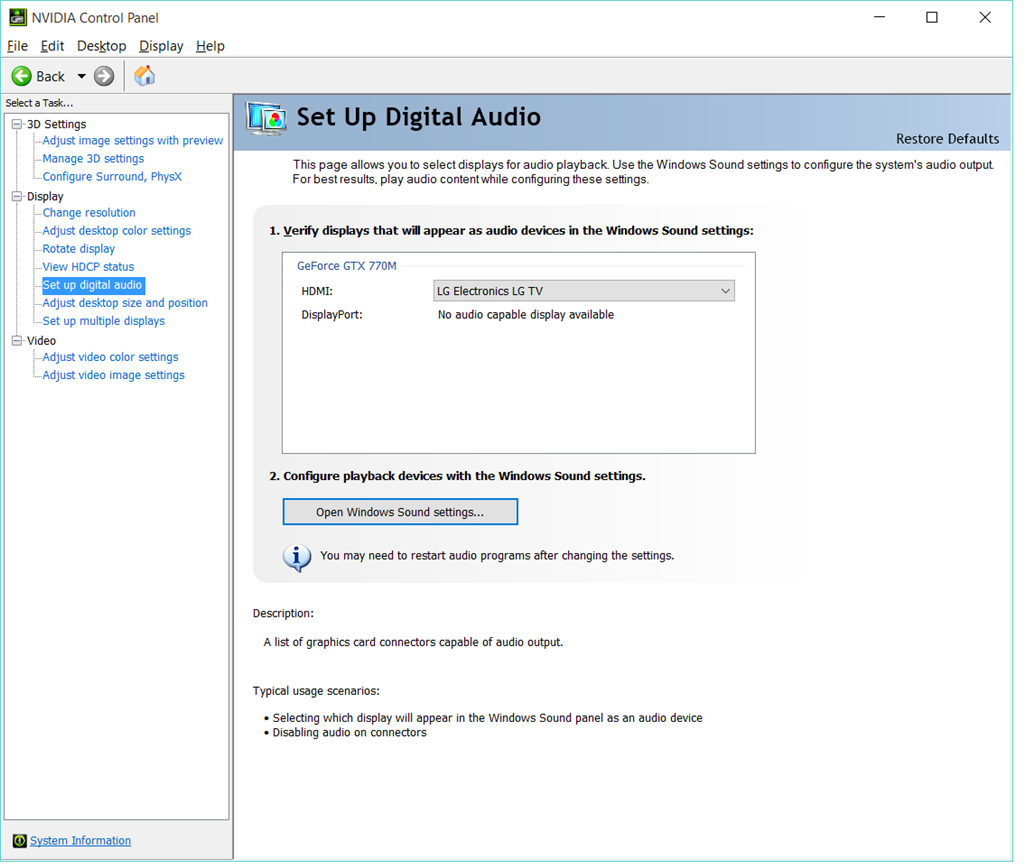Click the Set Up Digital Audio header icon

267,120
